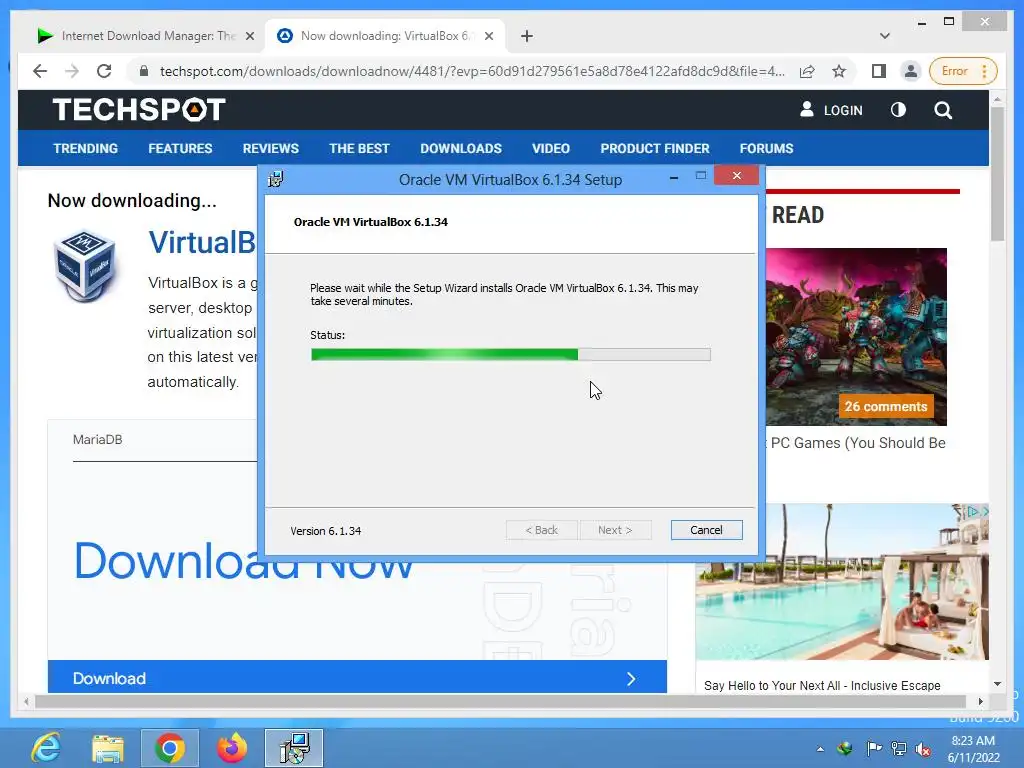Open the VIDEO menu item
1024x768 pixels.
coord(551,148)
